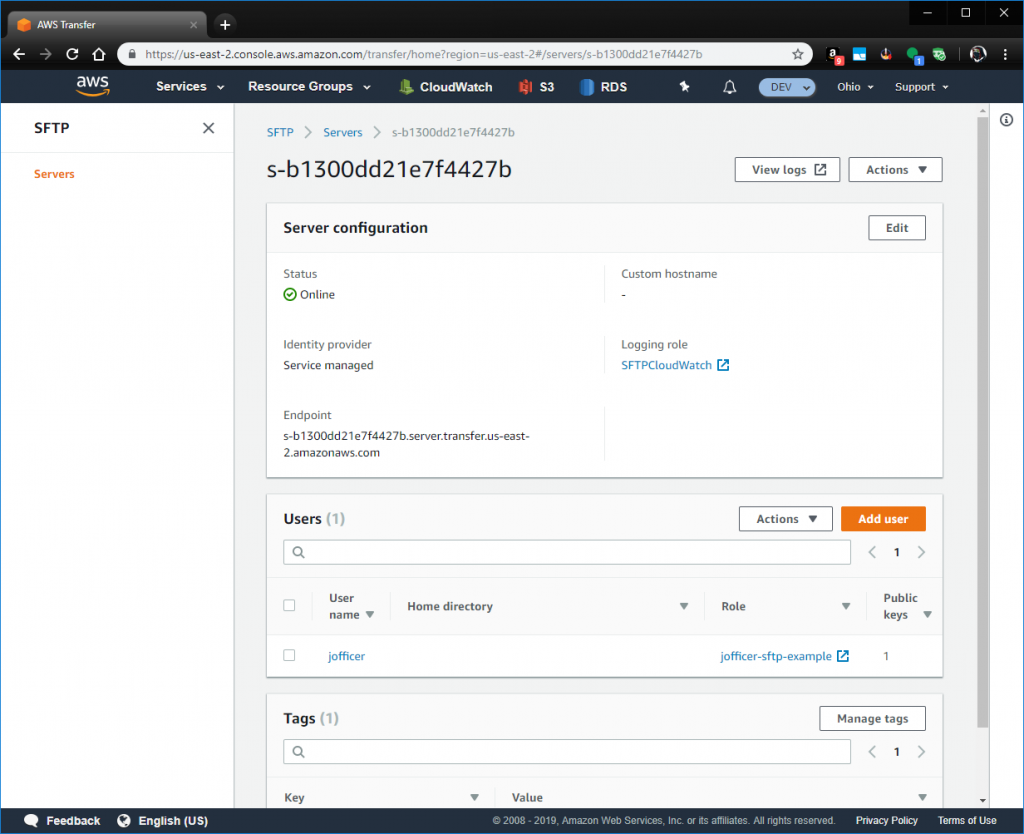1024x834 pixels.
Task: Expand the Services menu
Action: tap(189, 86)
